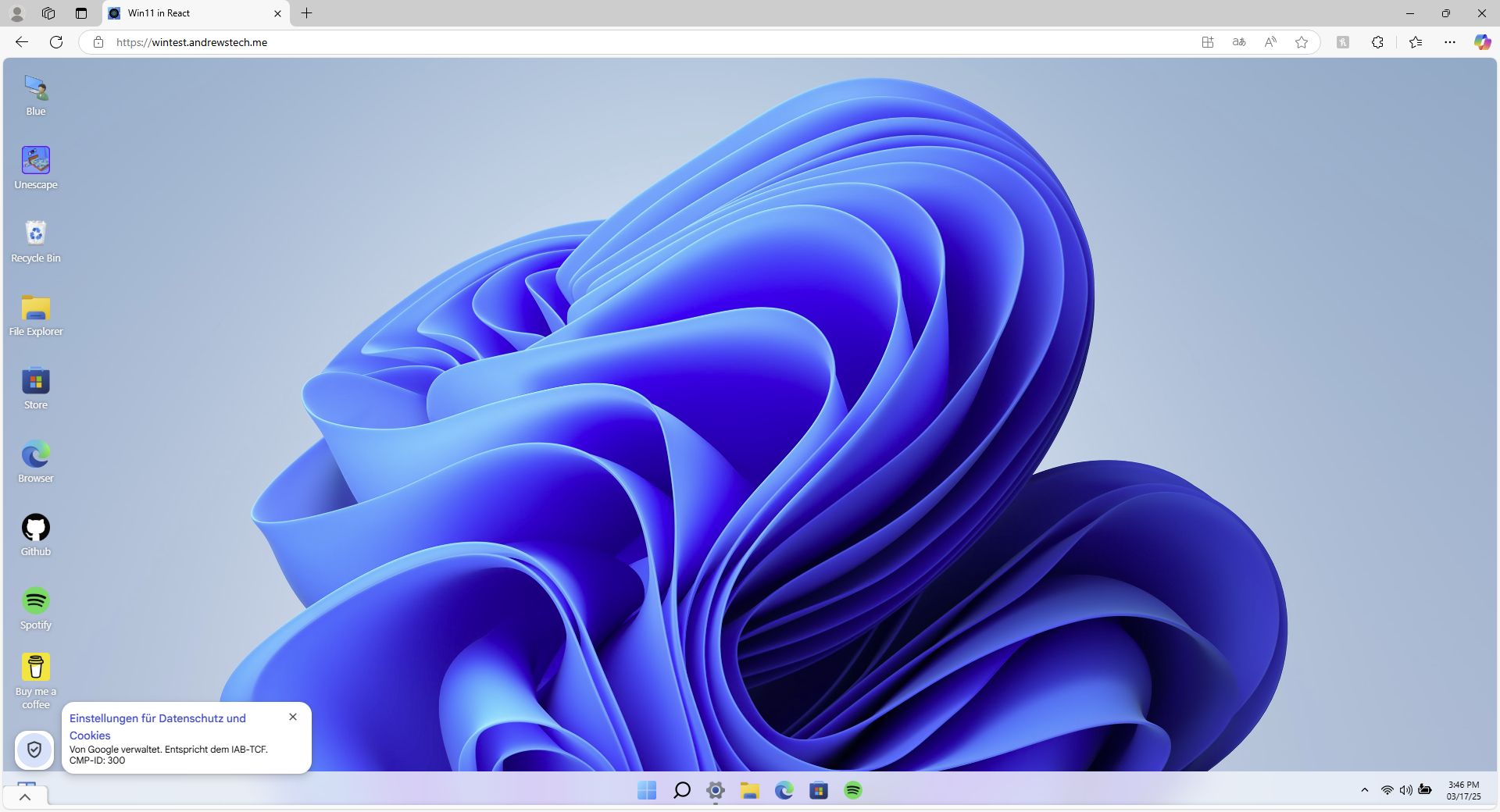The image size is (1500, 812).
Task: Toggle the vertical tabs button
Action: pyautogui.click(x=81, y=13)
